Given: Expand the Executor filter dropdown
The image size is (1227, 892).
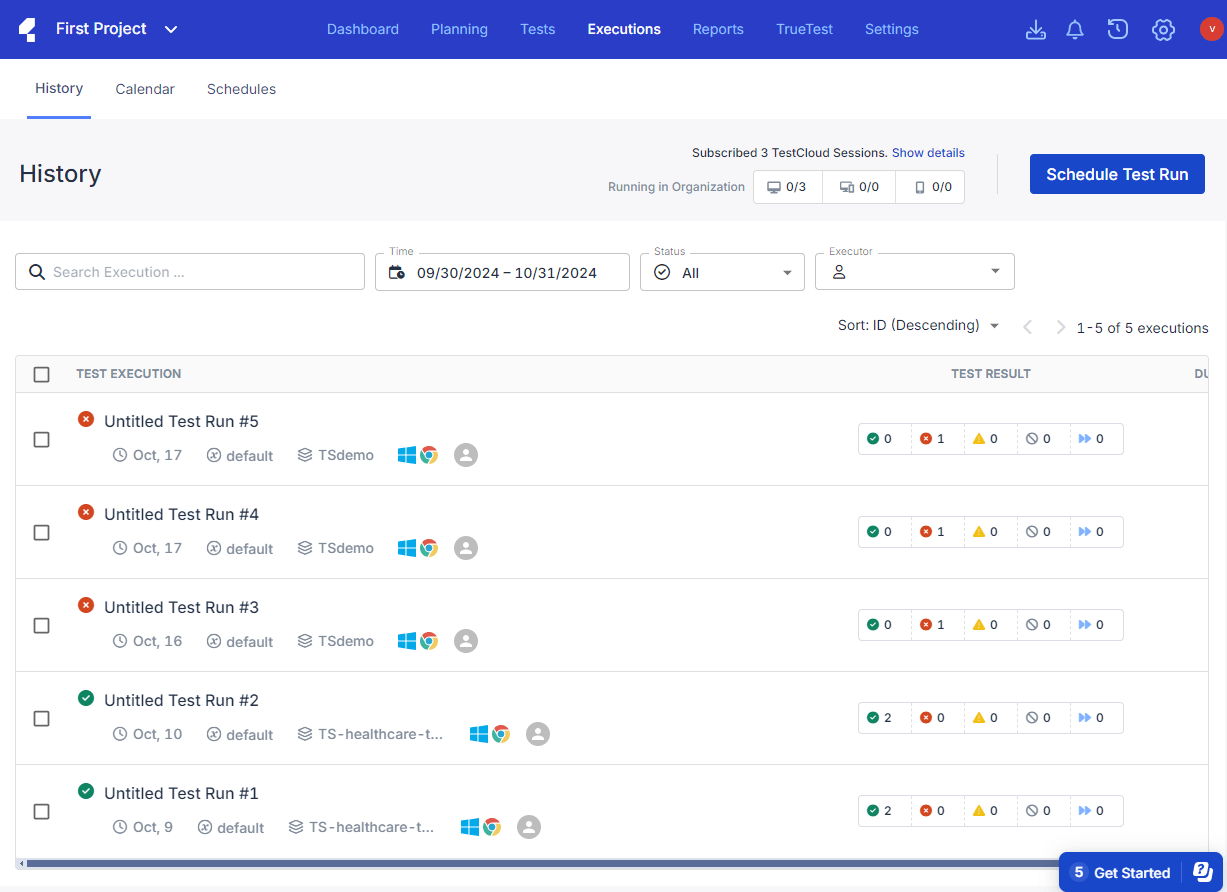Looking at the screenshot, I should click(x=914, y=272).
